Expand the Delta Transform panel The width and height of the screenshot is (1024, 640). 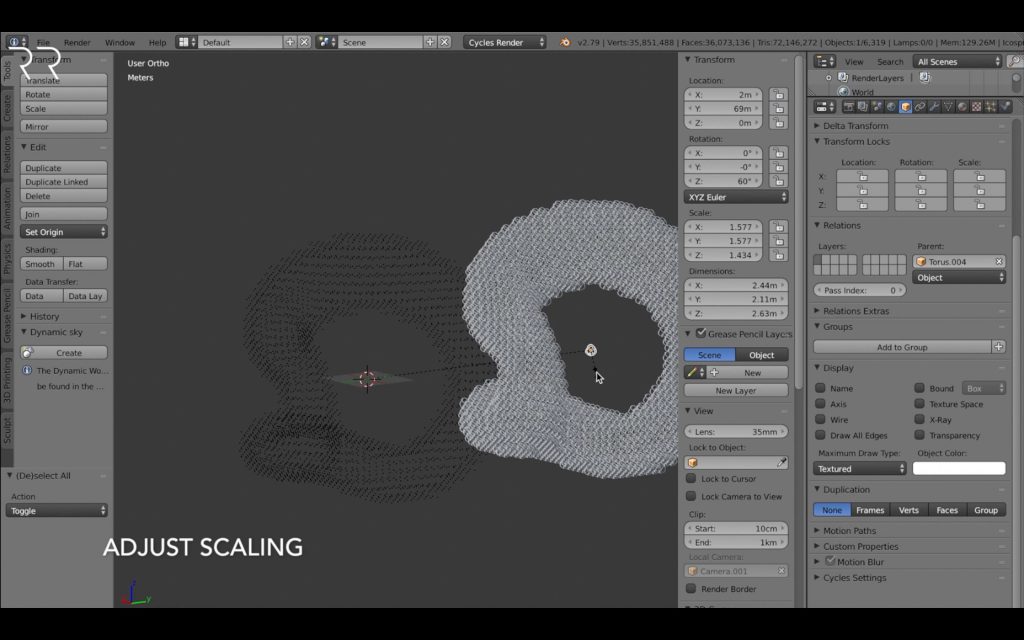[x=855, y=125]
